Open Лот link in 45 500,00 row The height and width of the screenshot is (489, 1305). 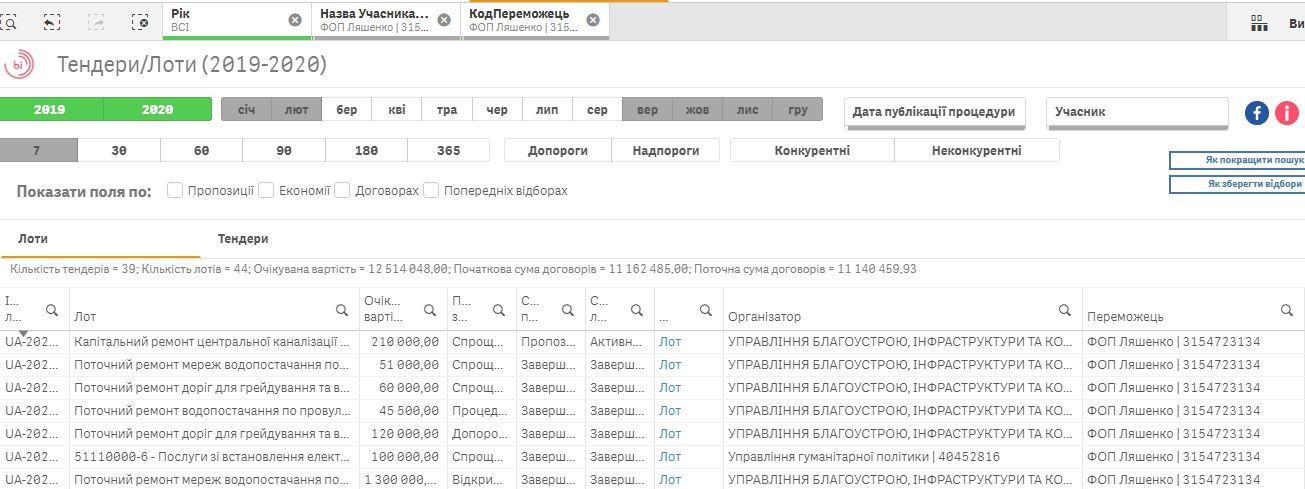click(670, 411)
